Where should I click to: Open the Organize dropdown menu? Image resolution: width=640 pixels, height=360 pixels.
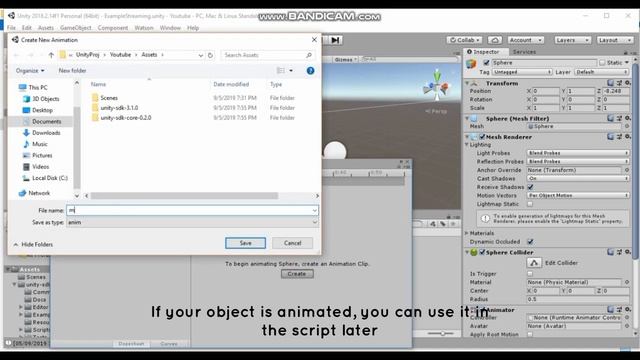(x=30, y=71)
